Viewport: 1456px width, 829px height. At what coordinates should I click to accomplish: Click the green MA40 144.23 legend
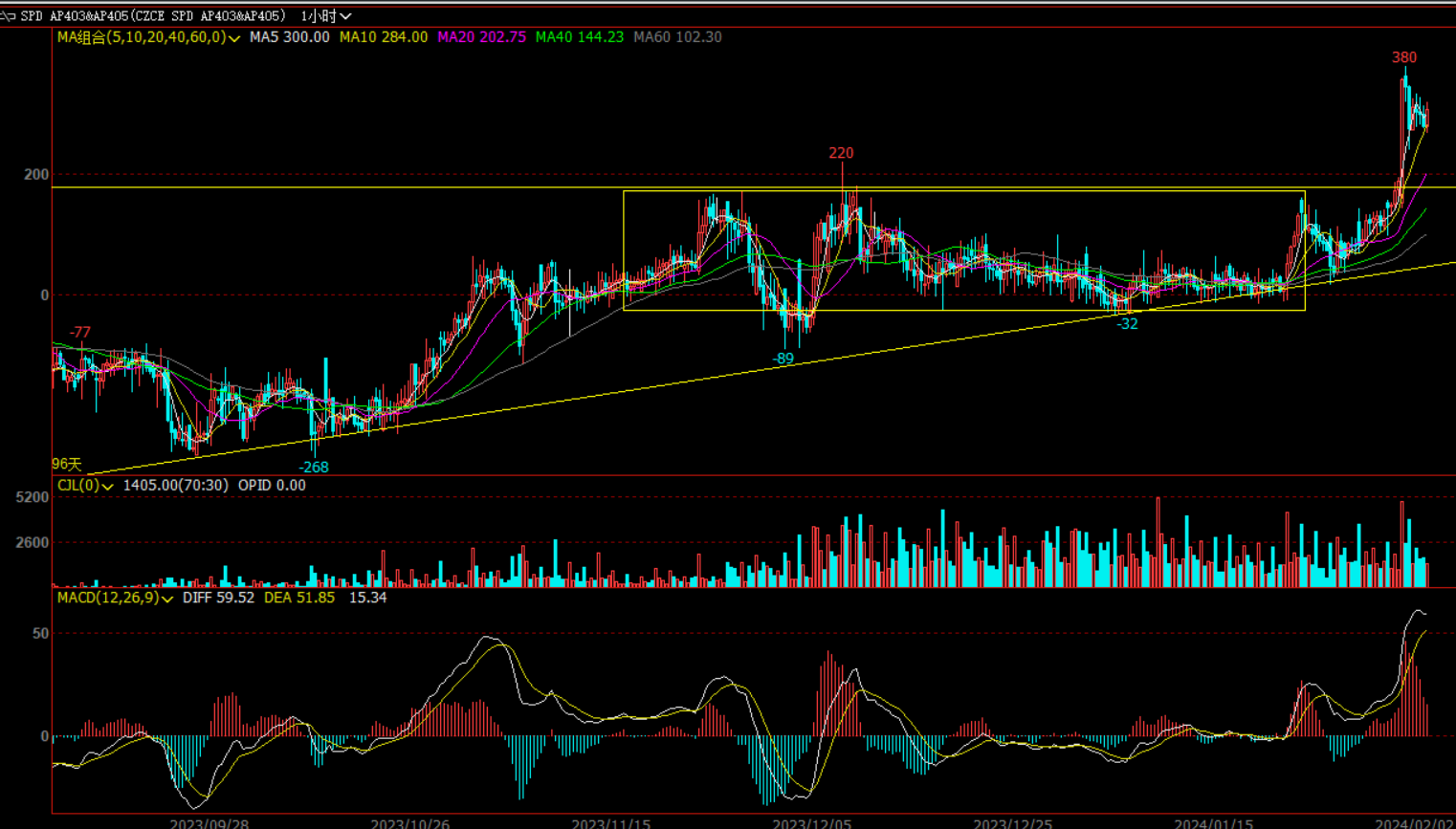pos(579,37)
